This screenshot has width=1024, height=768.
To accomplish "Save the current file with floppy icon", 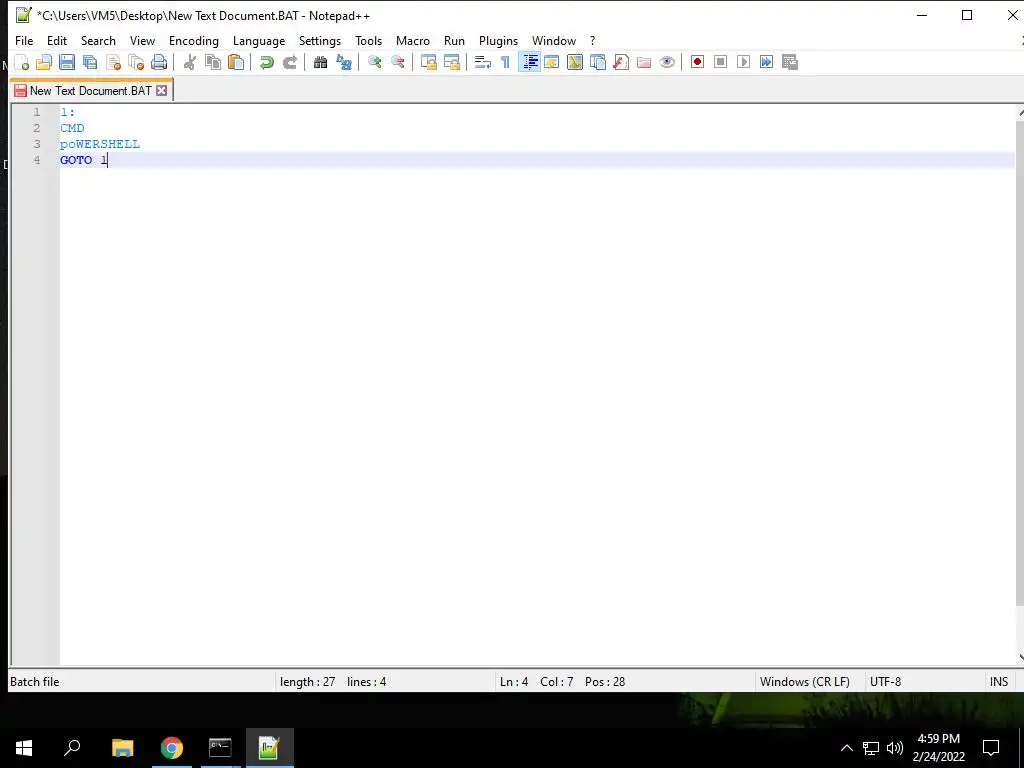I will point(67,62).
